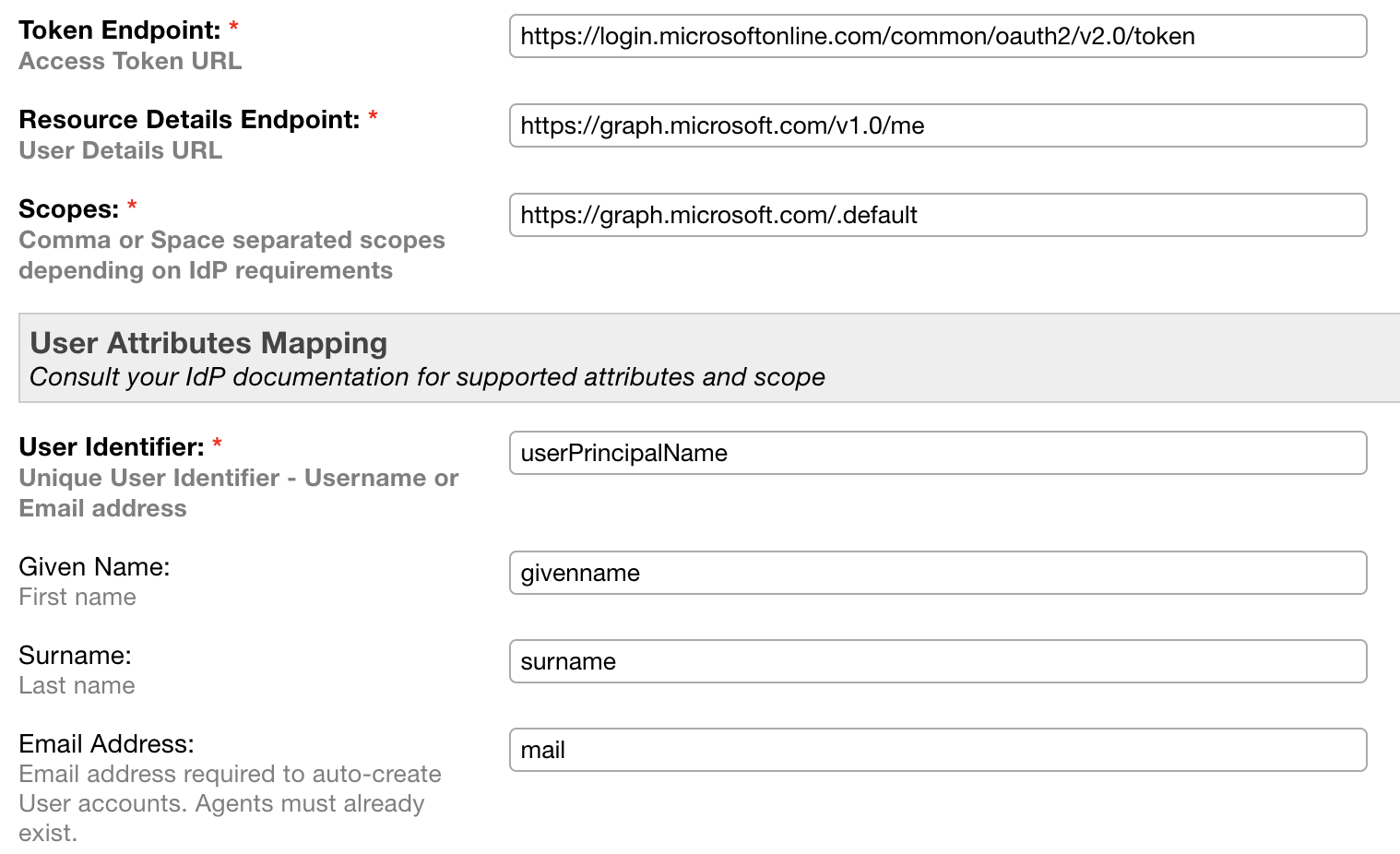The width and height of the screenshot is (1400, 854).
Task: Click the Scopes input field
Action: tap(936, 215)
